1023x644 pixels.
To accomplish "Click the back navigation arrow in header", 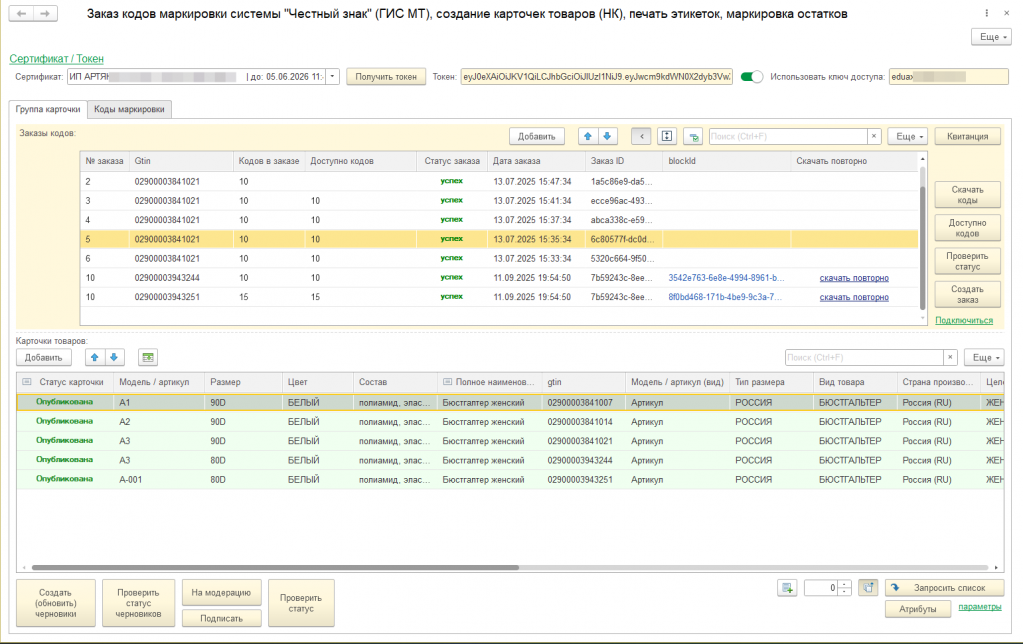I will 20,14.
